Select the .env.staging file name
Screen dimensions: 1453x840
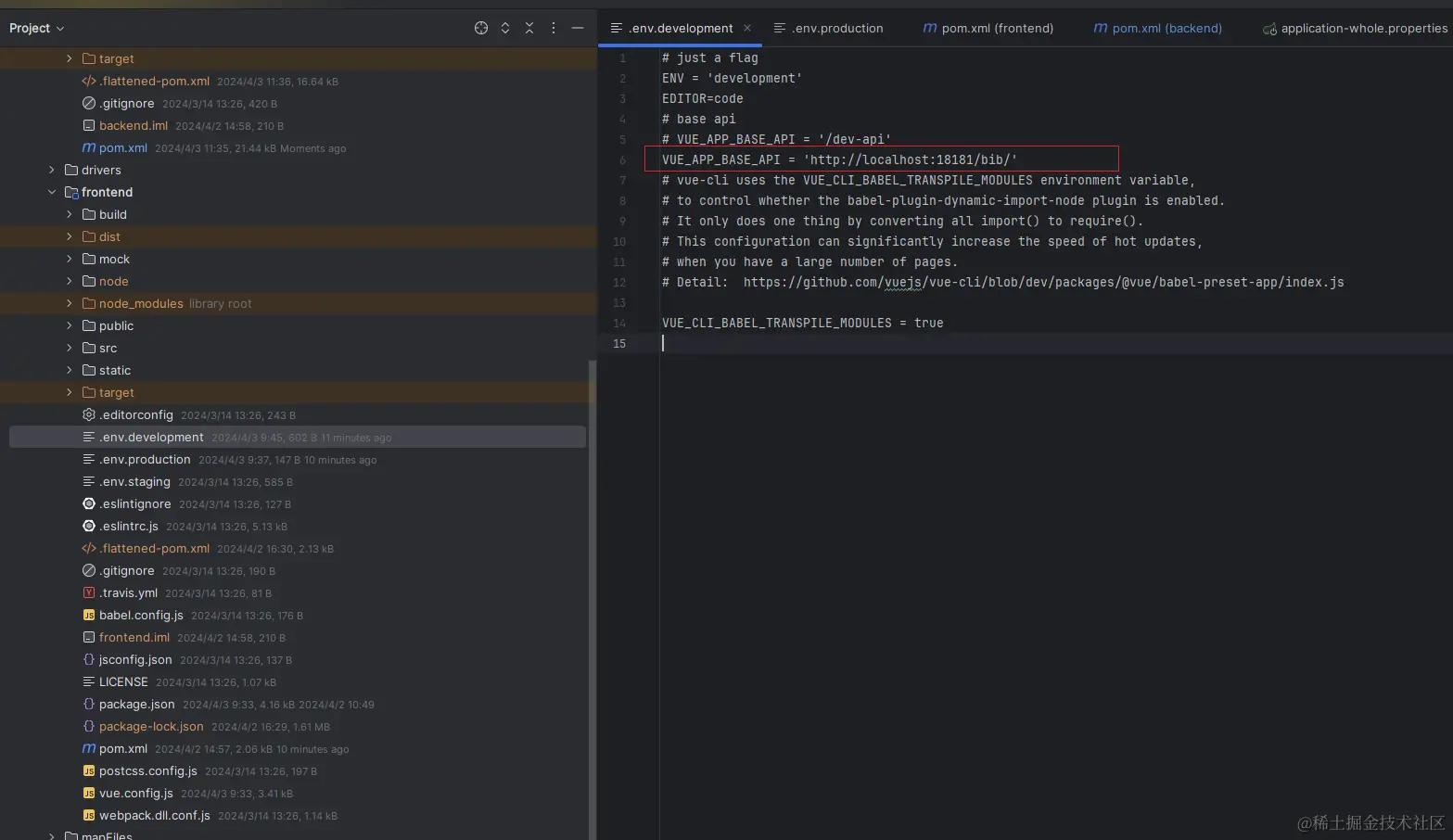tap(134, 481)
